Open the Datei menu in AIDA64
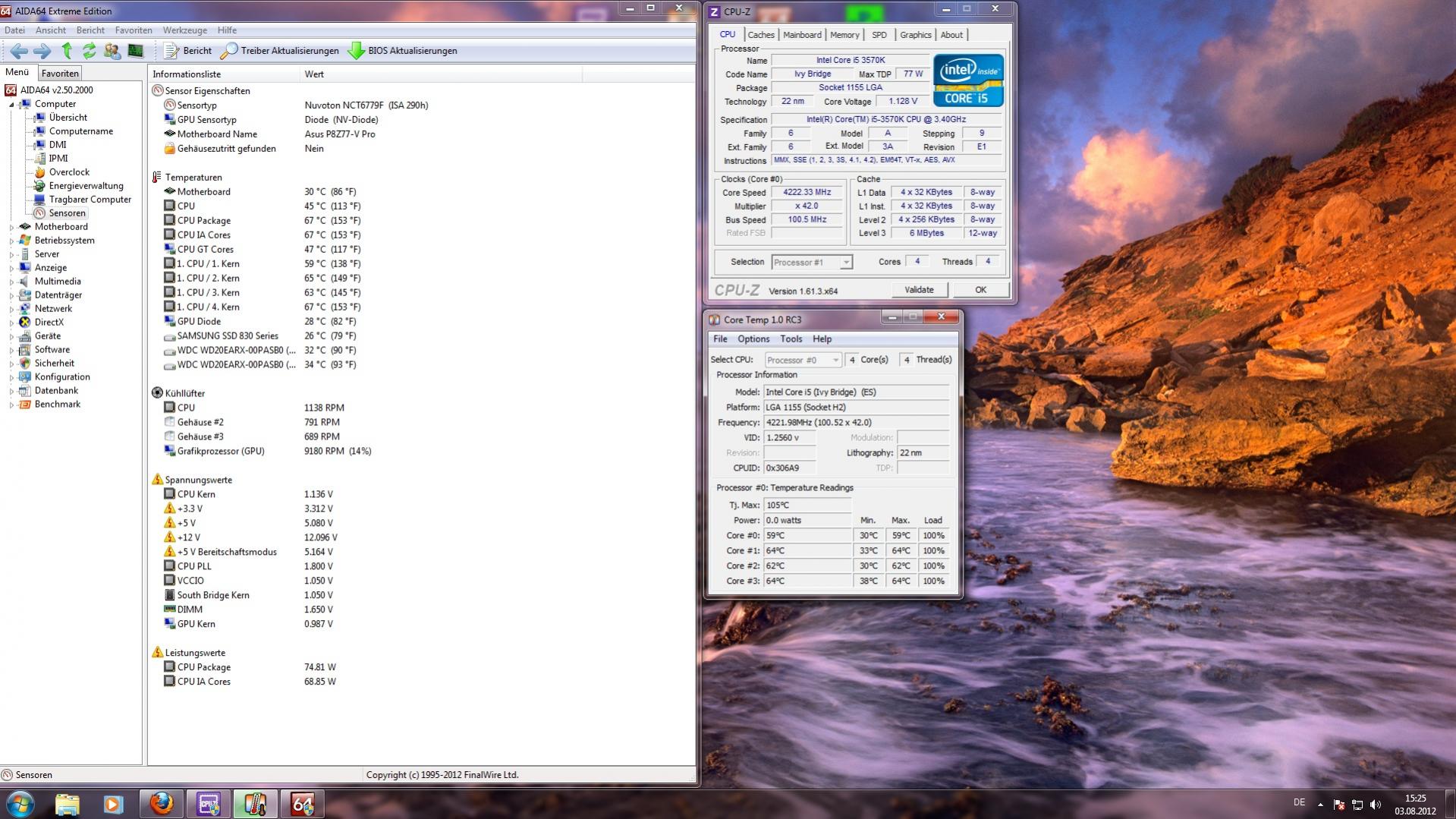The height and width of the screenshot is (819, 1456). (x=14, y=30)
